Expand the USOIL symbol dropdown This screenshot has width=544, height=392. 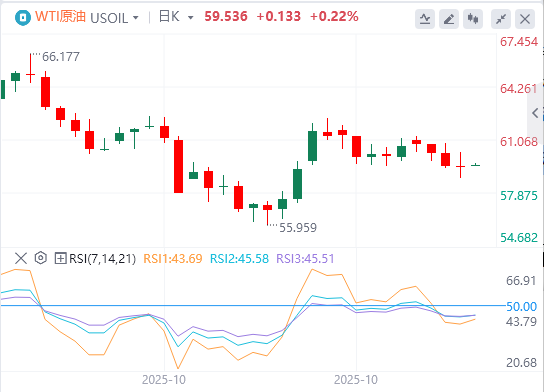(136, 18)
